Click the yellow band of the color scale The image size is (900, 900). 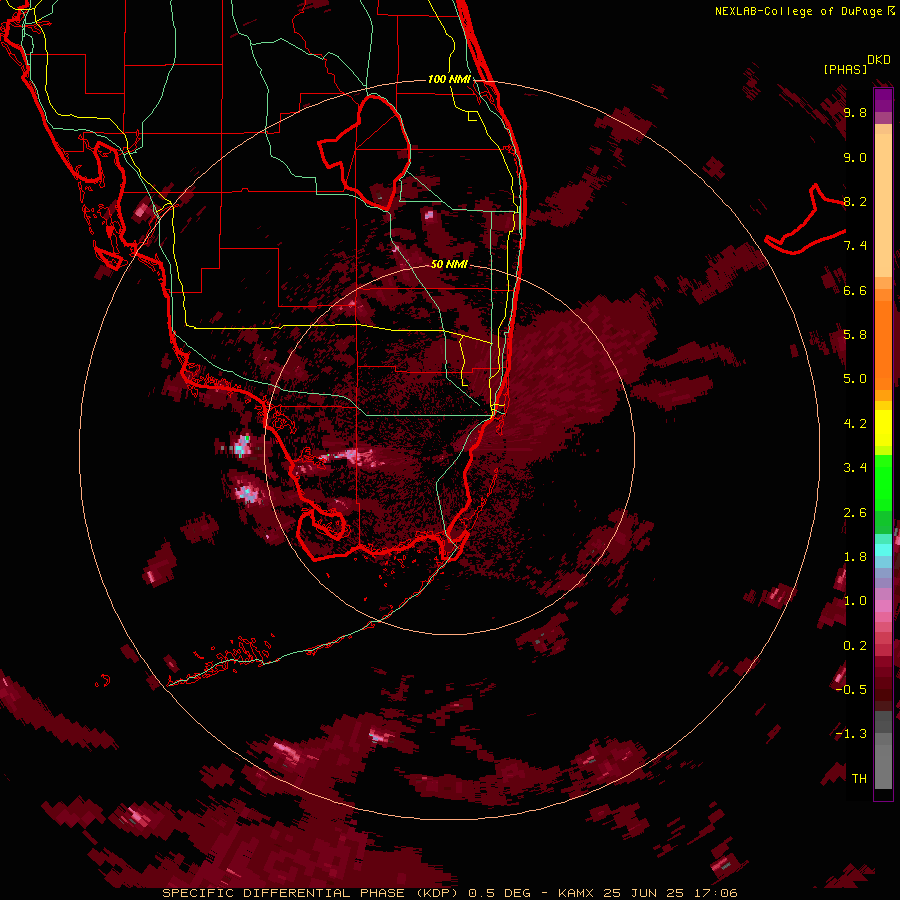(883, 428)
